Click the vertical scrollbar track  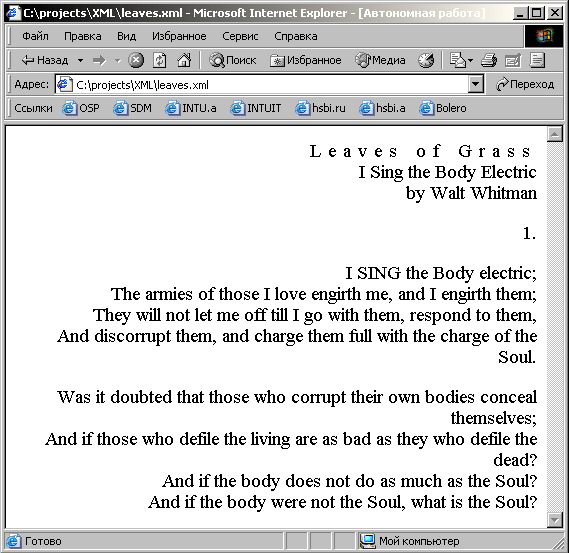coord(554,327)
